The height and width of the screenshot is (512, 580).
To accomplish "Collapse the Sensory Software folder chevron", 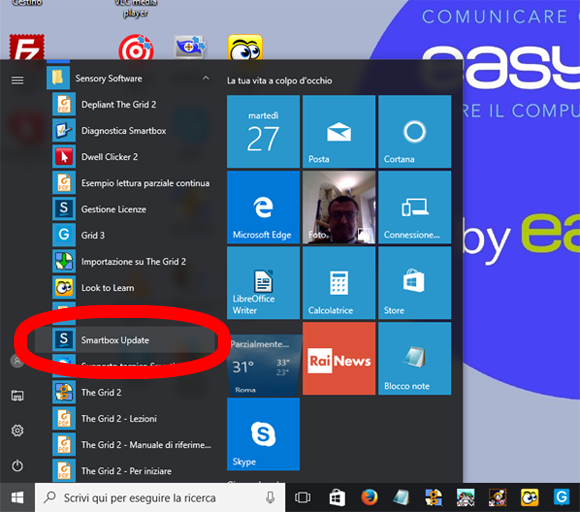I will [x=206, y=78].
